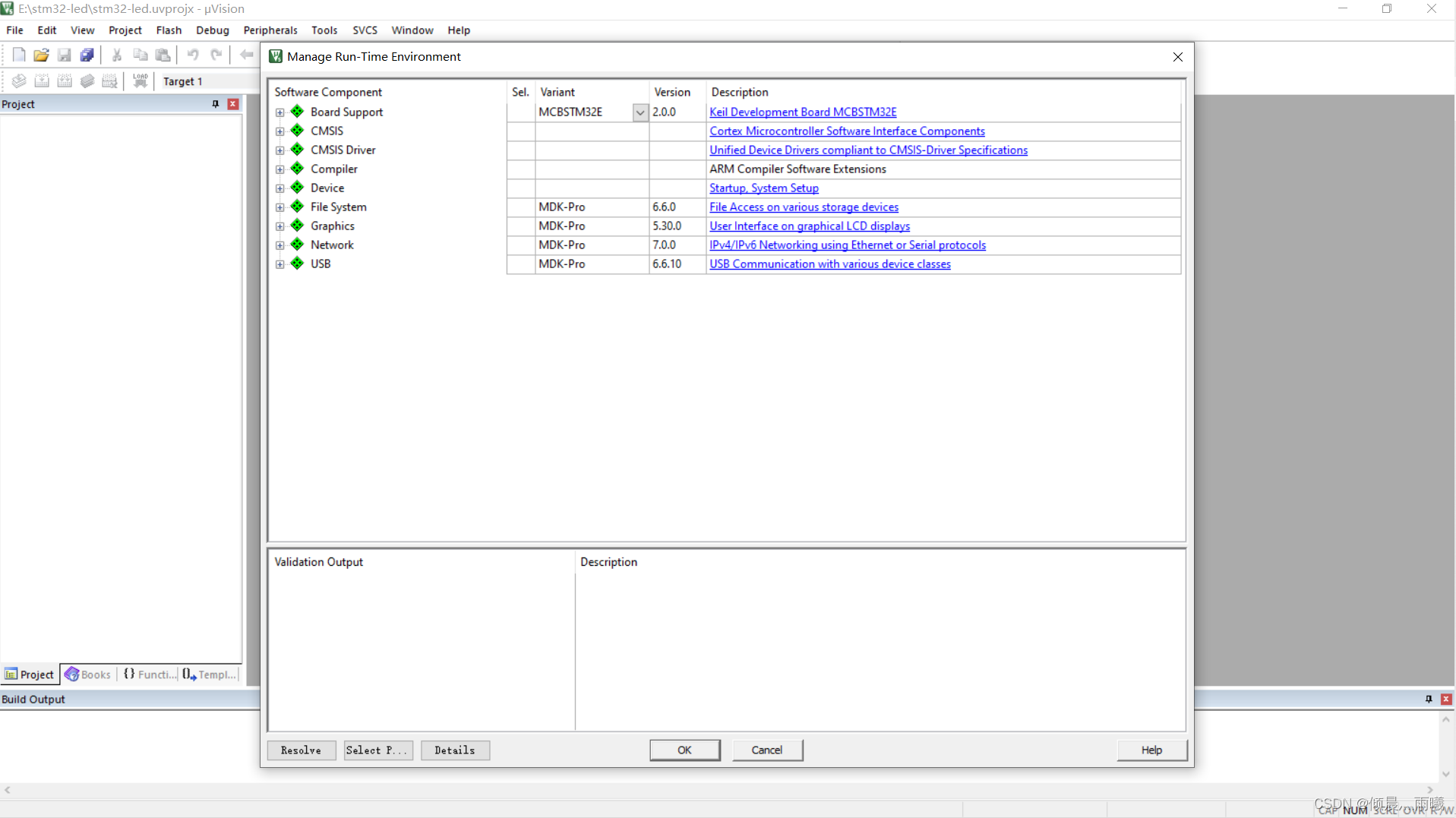This screenshot has height=818, width=1456.
Task: Expand the Compiler component
Action: pyautogui.click(x=280, y=169)
